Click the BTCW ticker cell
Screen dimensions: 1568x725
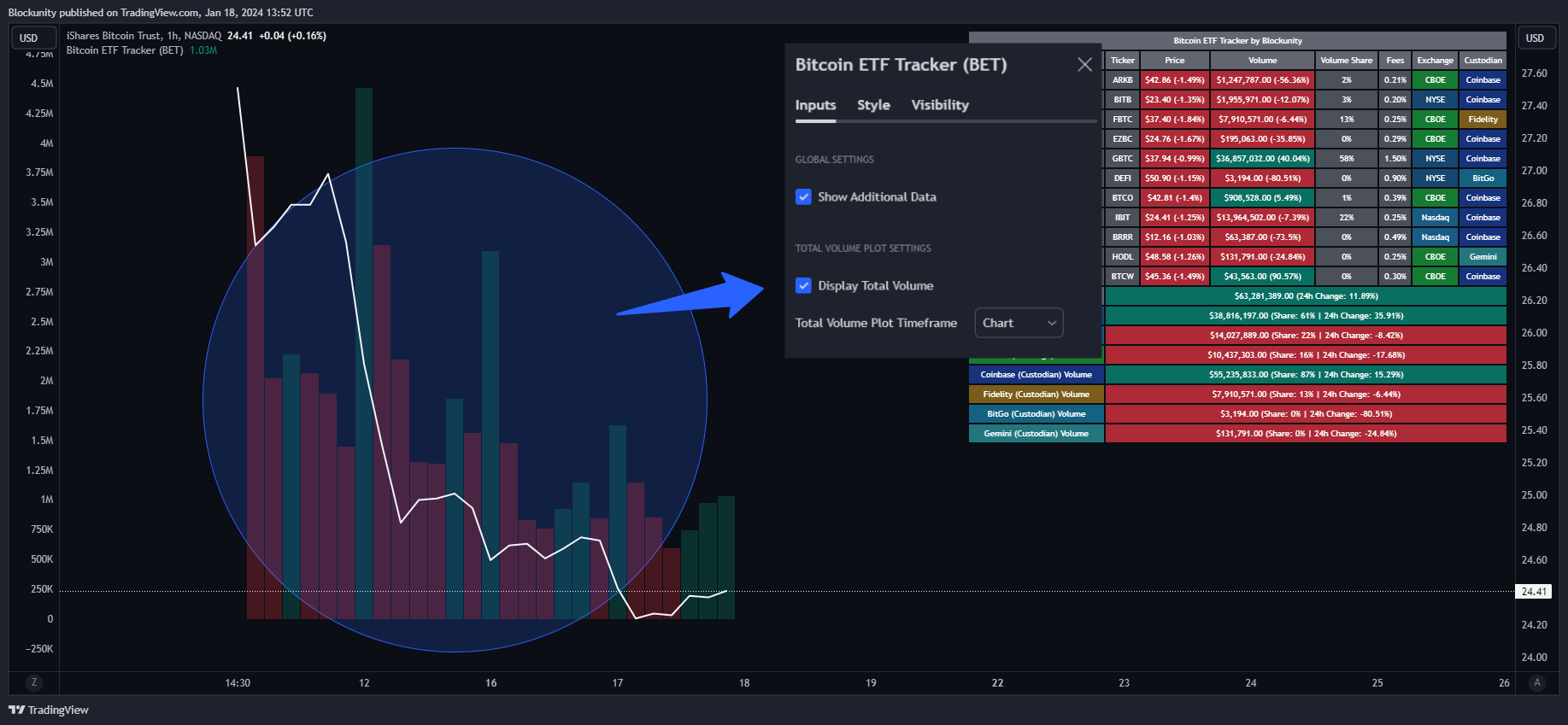[x=1123, y=277]
